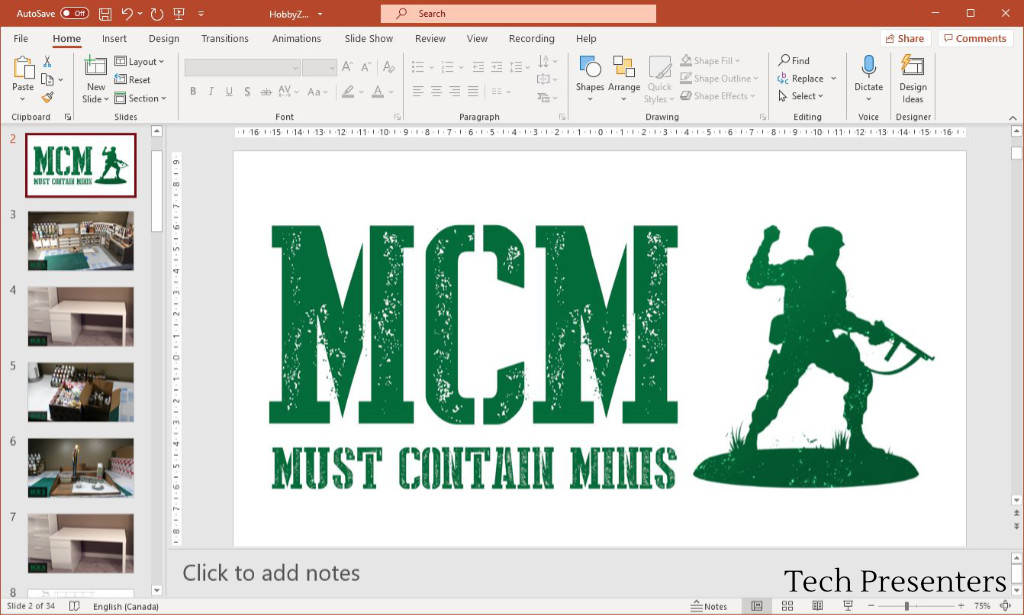Switch to the Animations tab
The width and height of the screenshot is (1024, 615).
coord(296,39)
